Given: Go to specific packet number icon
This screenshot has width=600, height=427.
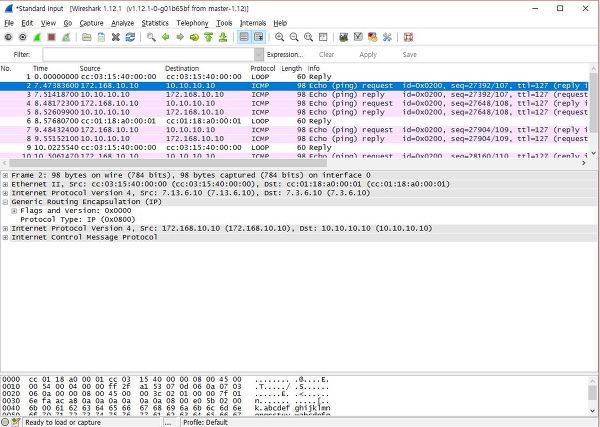Looking at the screenshot, I should 194,37.
